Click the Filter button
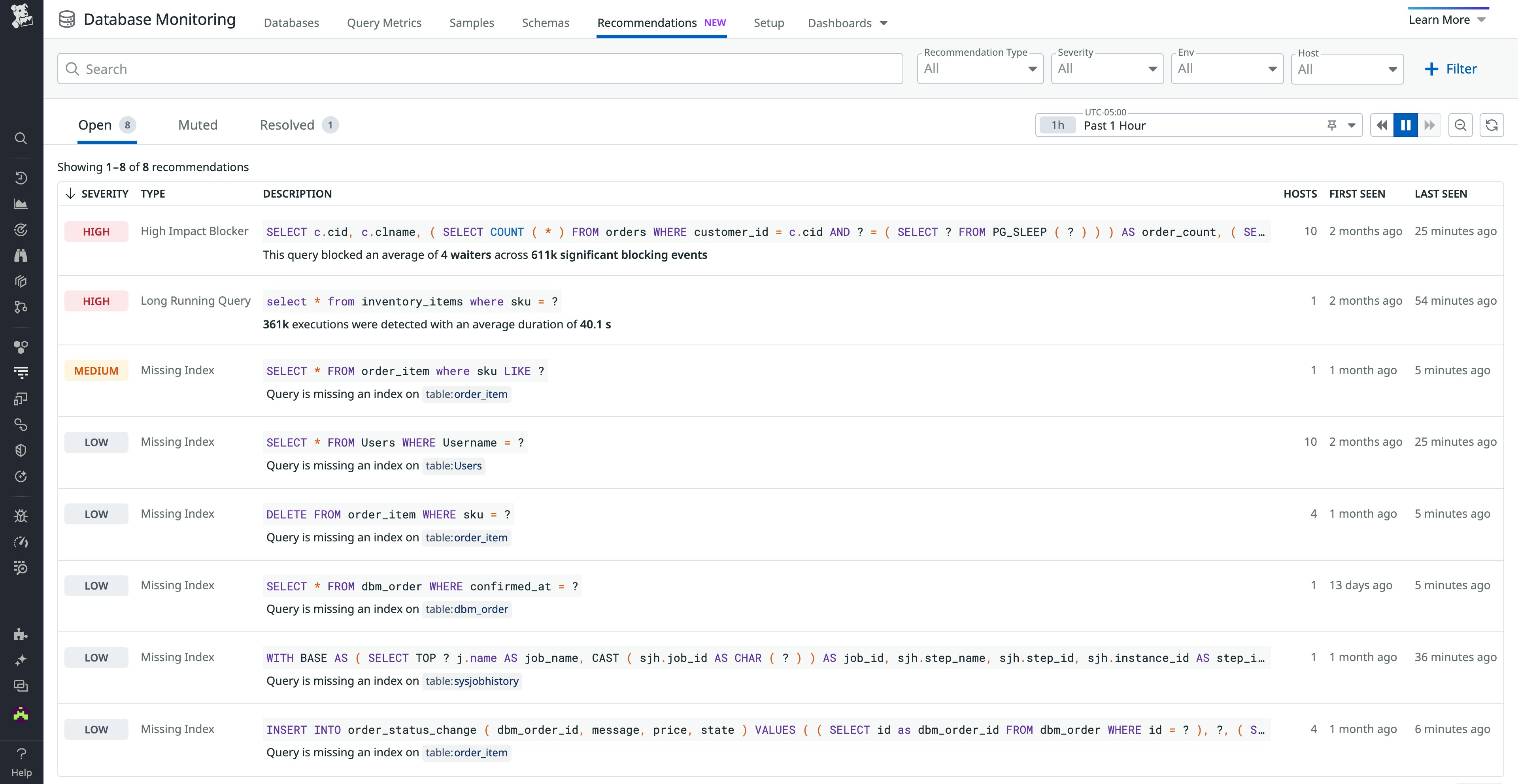The height and width of the screenshot is (784, 1518). (x=1451, y=68)
